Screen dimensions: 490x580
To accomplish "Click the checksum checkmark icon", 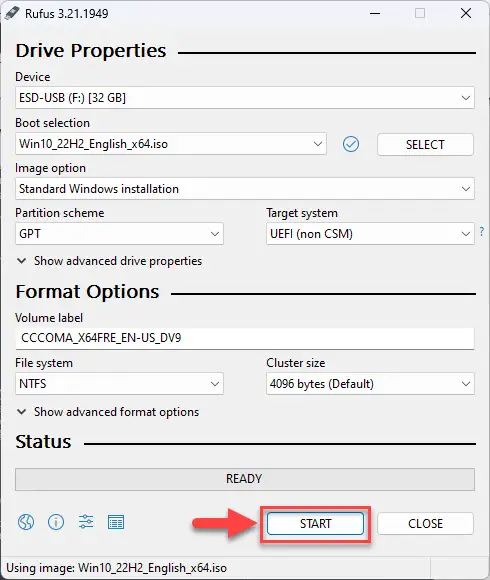I will (x=351, y=144).
